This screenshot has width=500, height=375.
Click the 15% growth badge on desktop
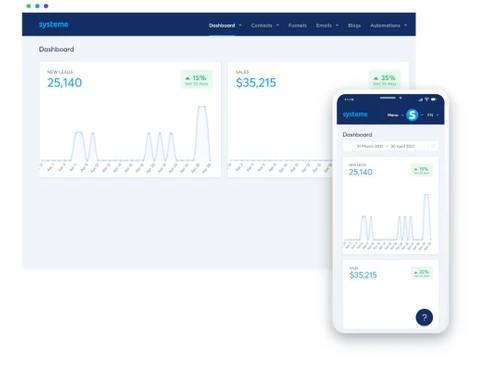[196, 79]
